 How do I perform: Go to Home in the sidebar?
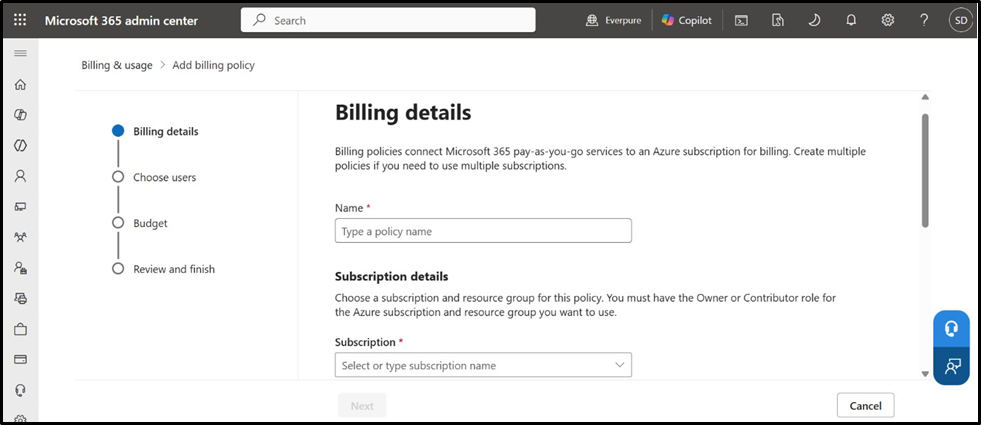(x=20, y=84)
